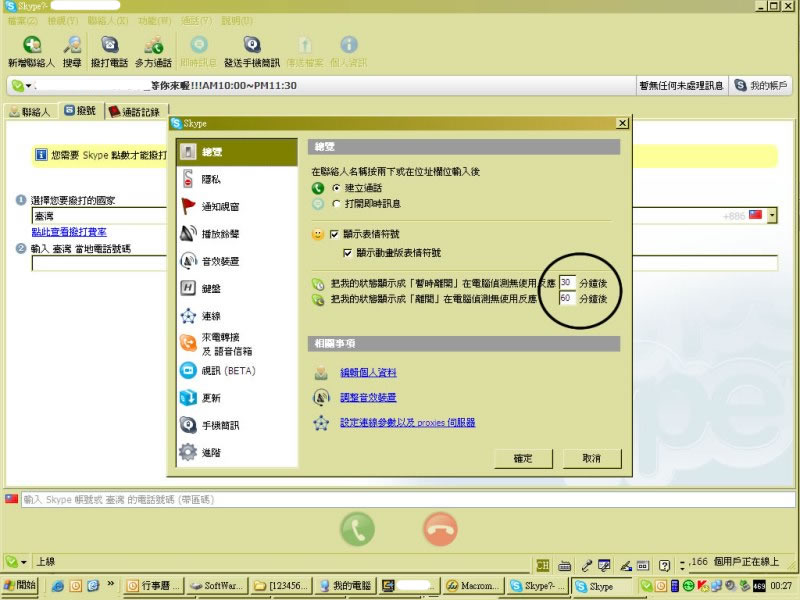Open 來電轉接及語音信箱 call forwarding options
This screenshot has height=600, width=800.
(237, 343)
